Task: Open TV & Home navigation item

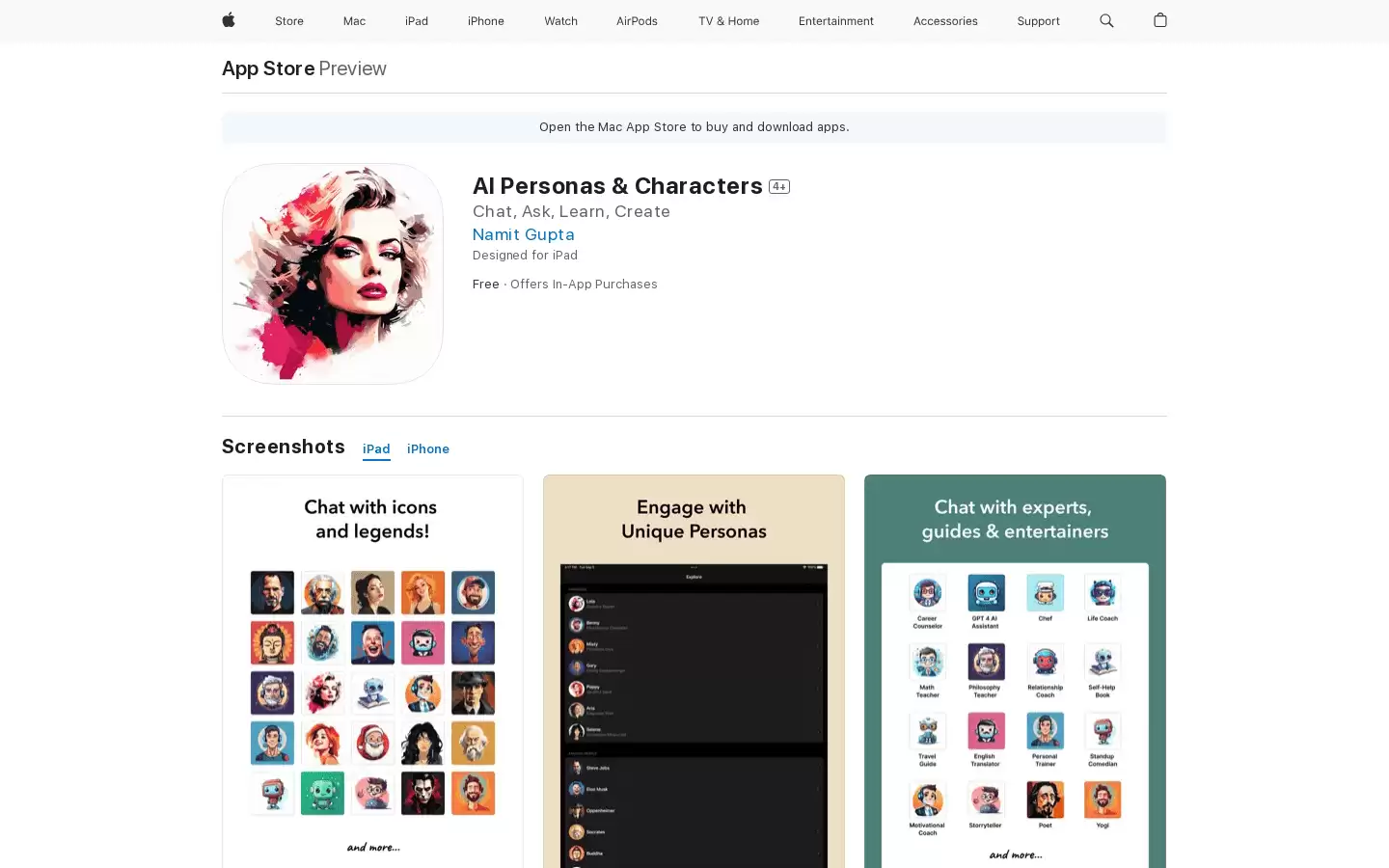Action: 728,21
